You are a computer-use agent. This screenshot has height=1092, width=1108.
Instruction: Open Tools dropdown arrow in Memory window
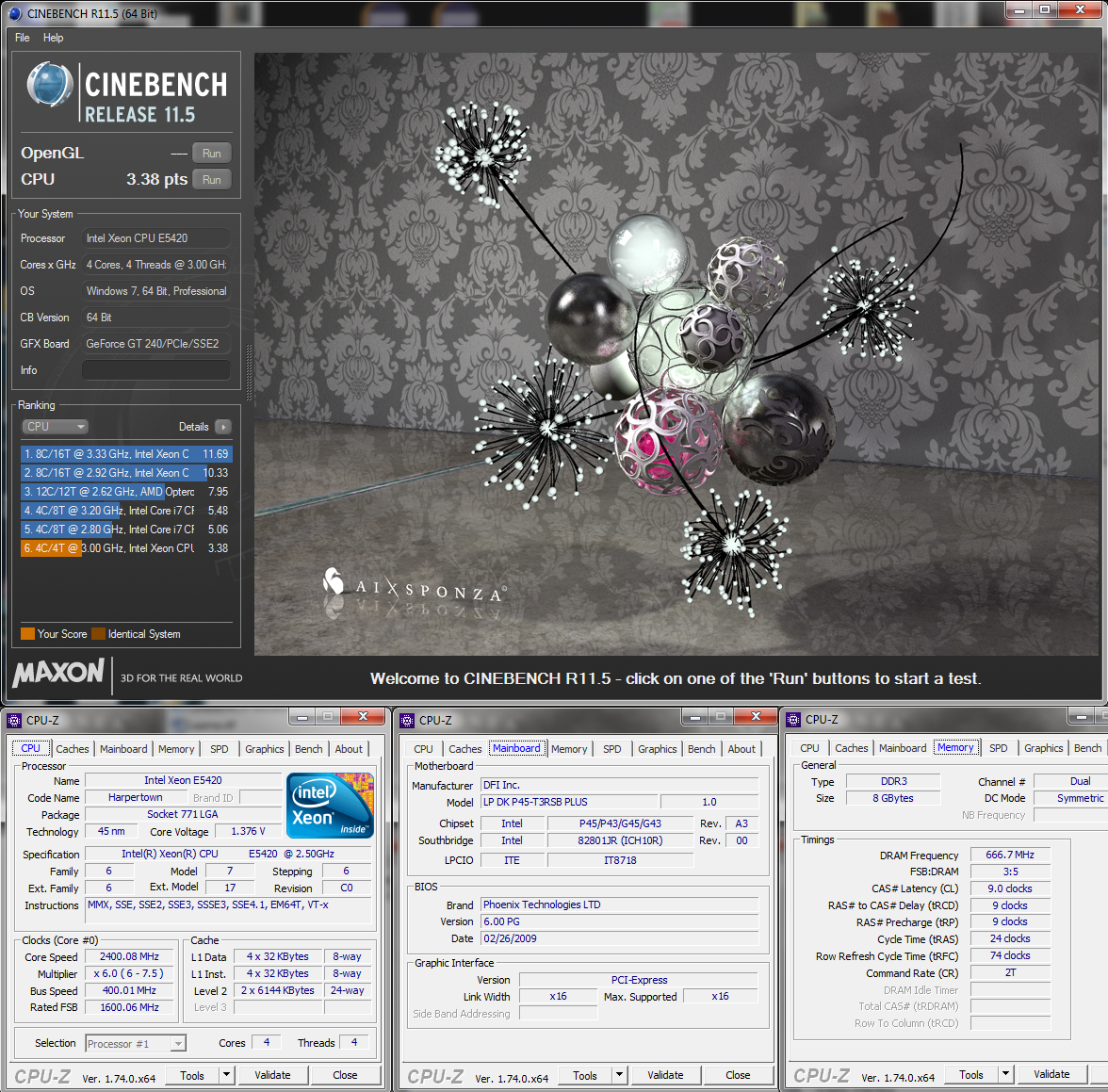[1006, 1074]
